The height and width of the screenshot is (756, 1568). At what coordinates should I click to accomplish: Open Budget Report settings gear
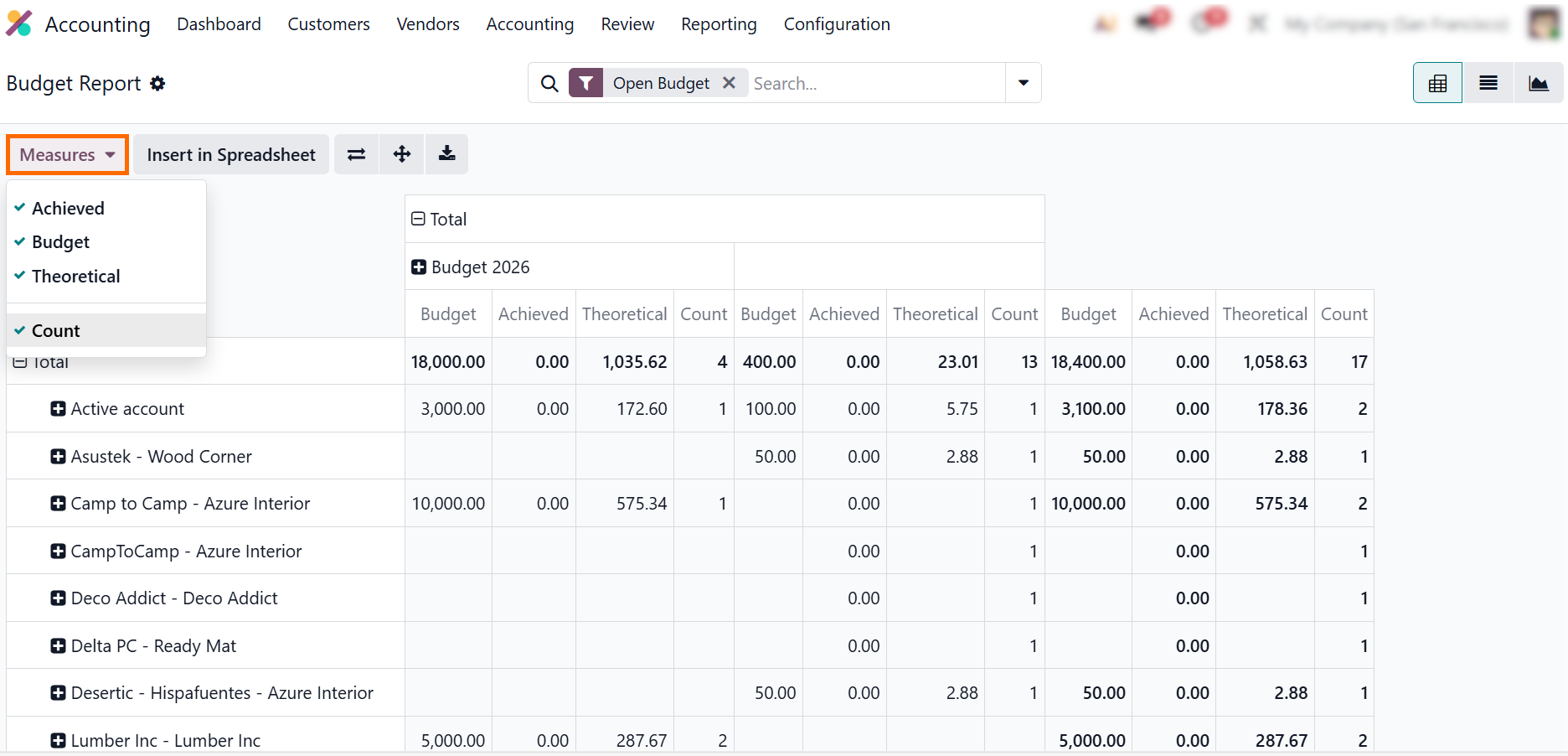pos(157,84)
